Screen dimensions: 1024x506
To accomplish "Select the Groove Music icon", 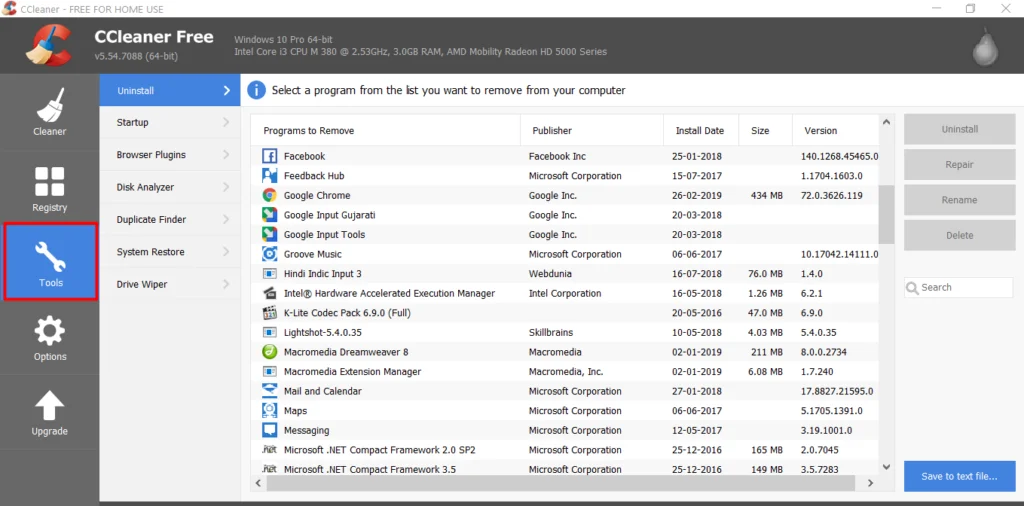I will 269,254.
